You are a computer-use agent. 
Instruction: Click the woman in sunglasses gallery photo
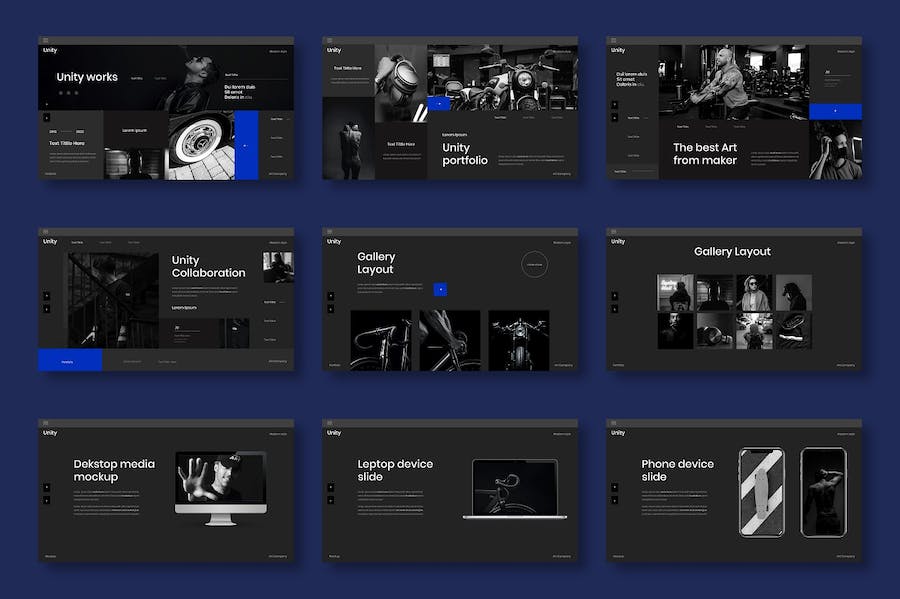coord(754,292)
